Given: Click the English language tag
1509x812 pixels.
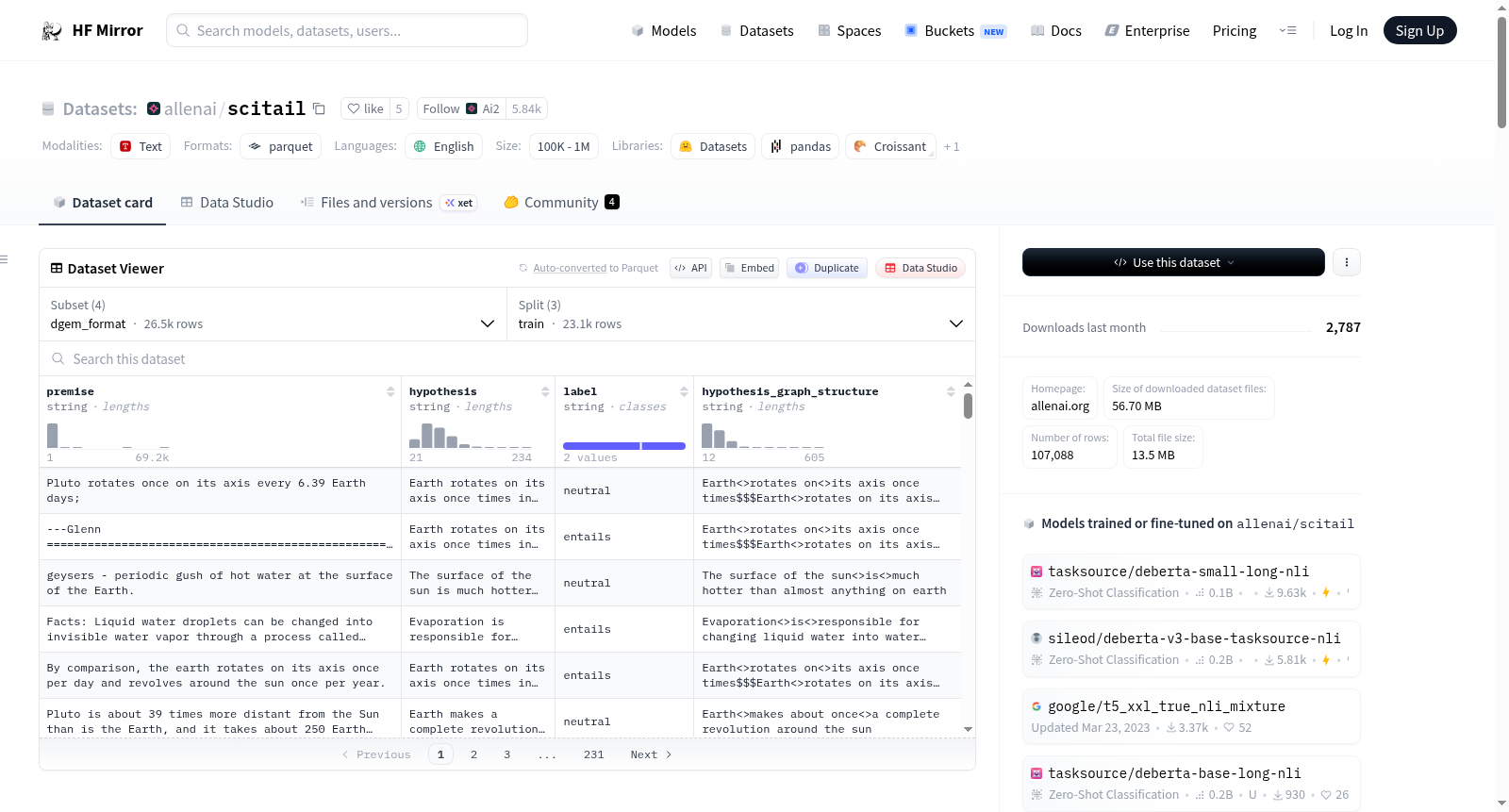Looking at the screenshot, I should click(x=444, y=146).
